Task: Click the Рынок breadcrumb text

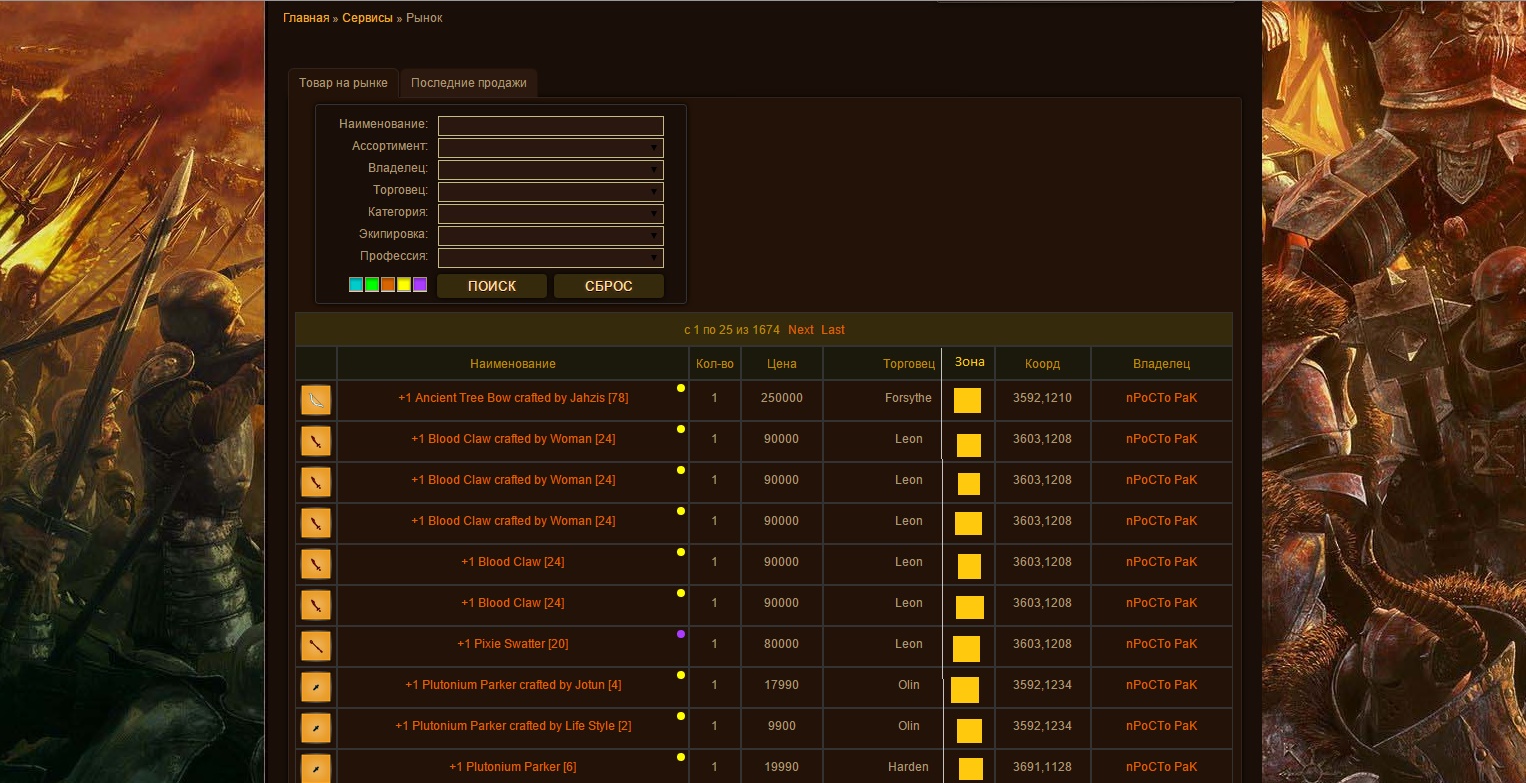Action: 424,18
